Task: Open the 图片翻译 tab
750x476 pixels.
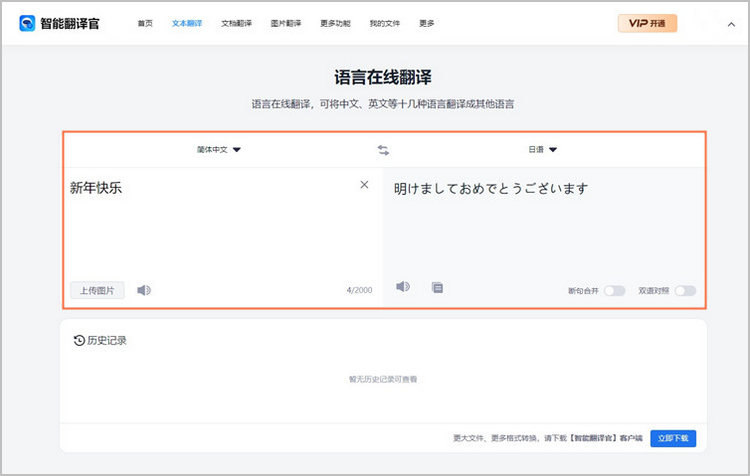Action: pos(286,23)
